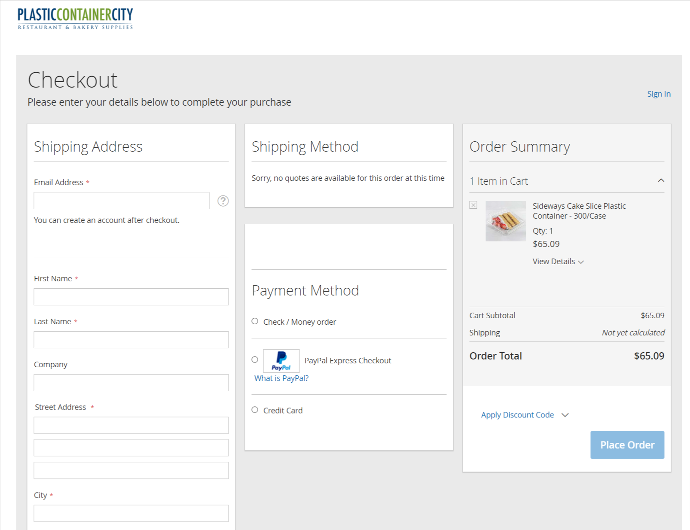Screen dimensions: 690x530
Task: Click the 'Sorry, no quotes are available' message
Action: click(348, 178)
